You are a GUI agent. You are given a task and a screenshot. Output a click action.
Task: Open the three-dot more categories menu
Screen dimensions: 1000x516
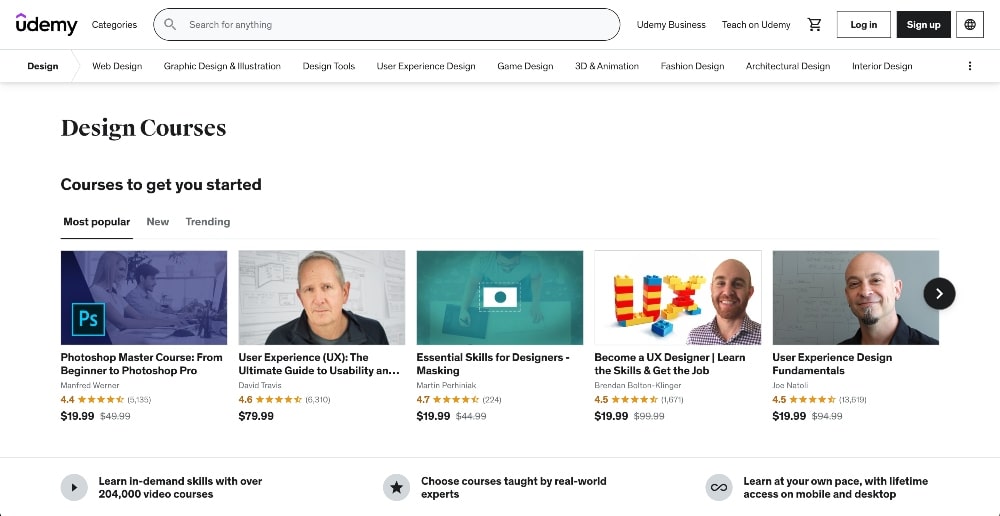969,66
